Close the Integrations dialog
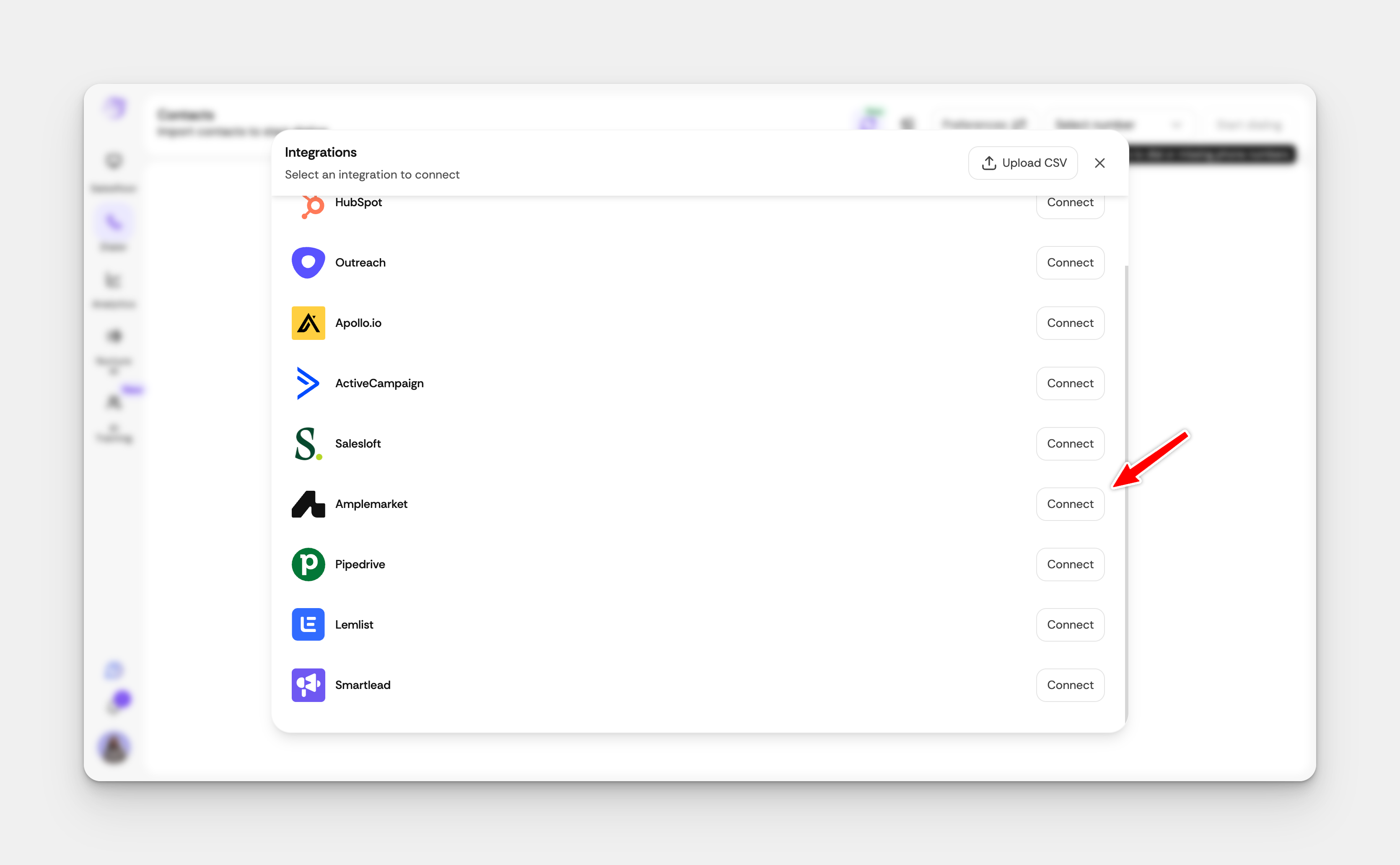Viewport: 1400px width, 865px height. [1099, 163]
